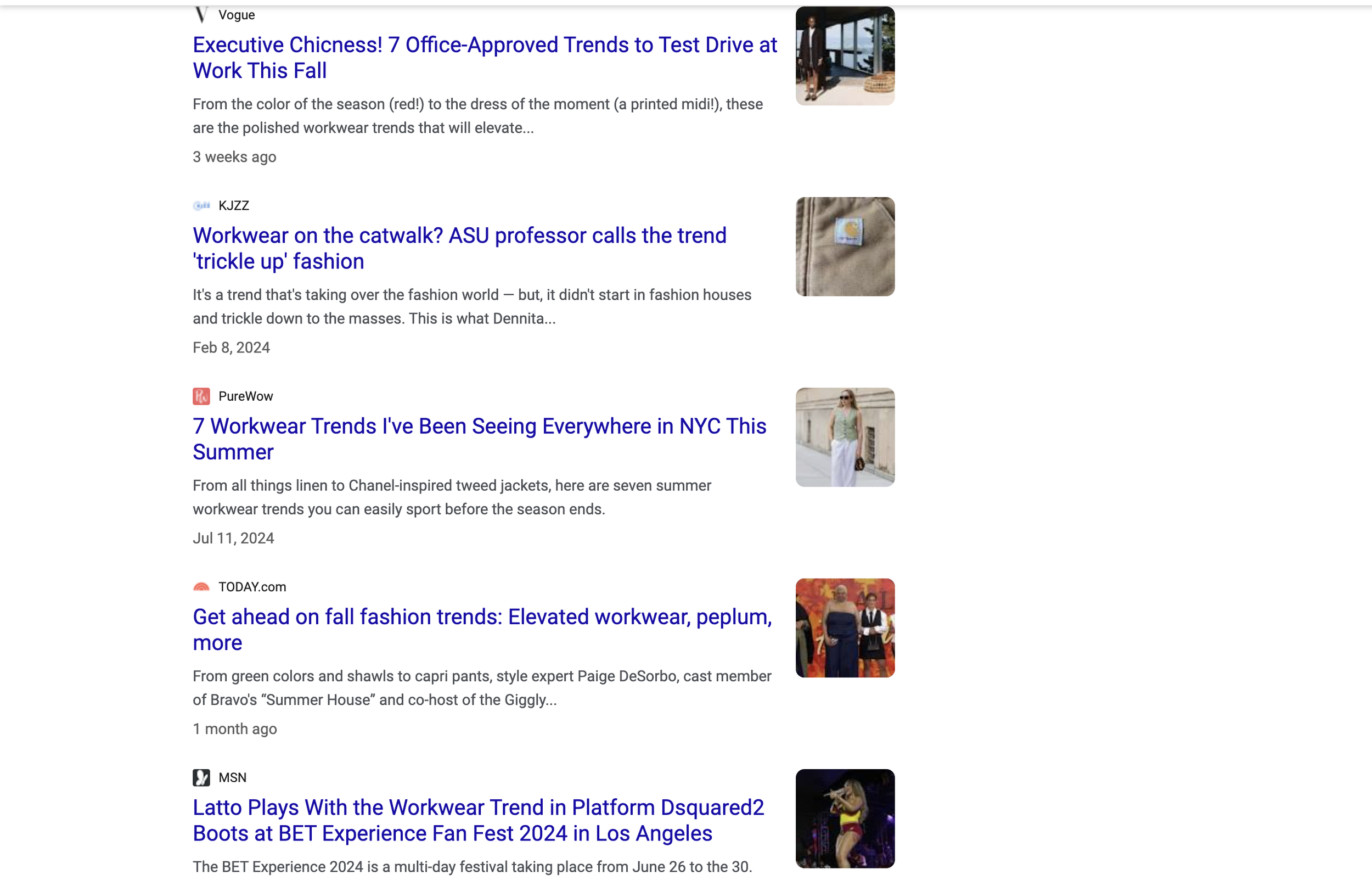Click the PureWow pink favicon
This screenshot has height=880, width=1372.
click(x=201, y=396)
